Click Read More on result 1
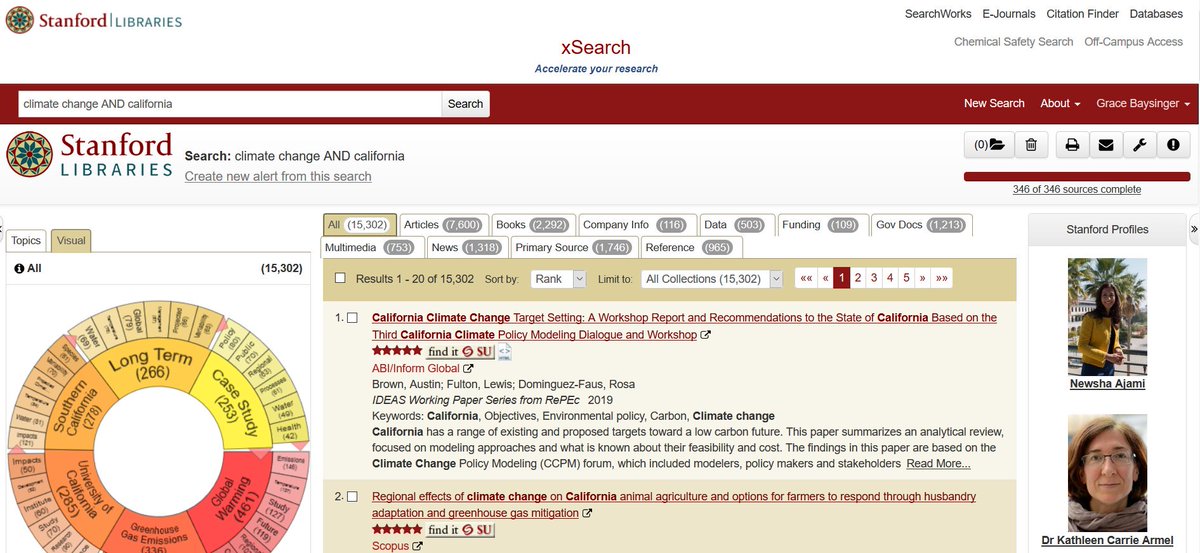This screenshot has height=553, width=1200. tap(938, 464)
